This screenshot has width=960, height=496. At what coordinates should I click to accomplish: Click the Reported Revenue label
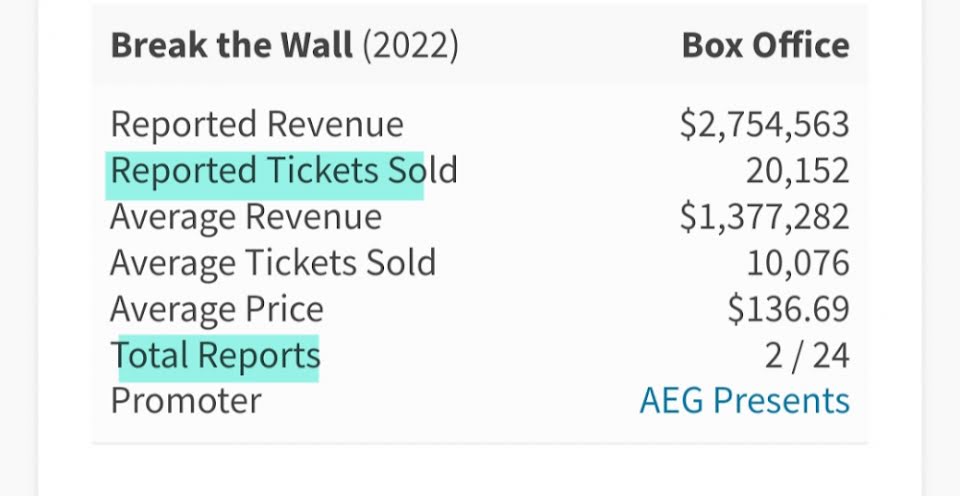click(257, 125)
